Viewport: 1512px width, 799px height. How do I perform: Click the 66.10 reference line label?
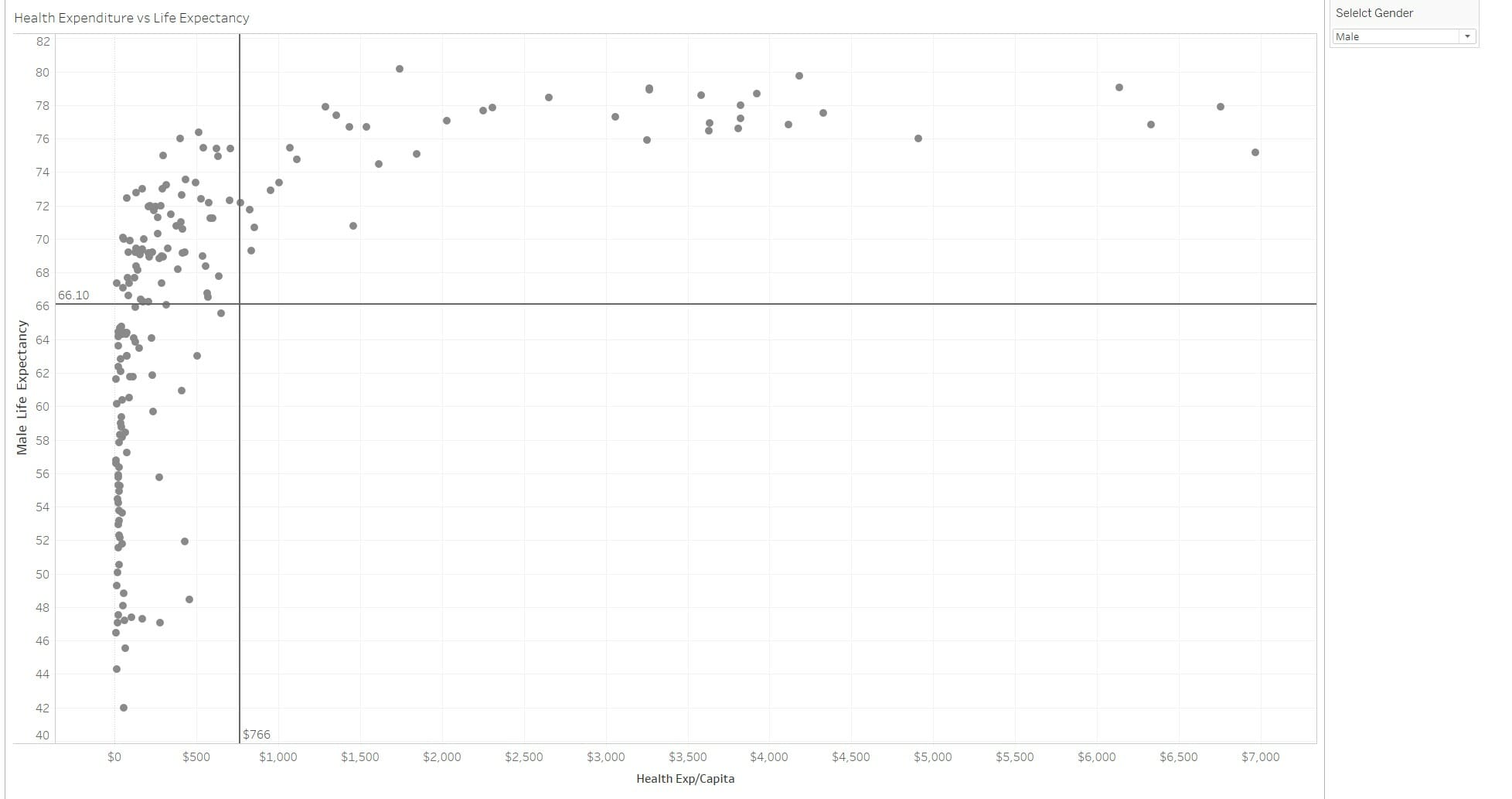[73, 295]
